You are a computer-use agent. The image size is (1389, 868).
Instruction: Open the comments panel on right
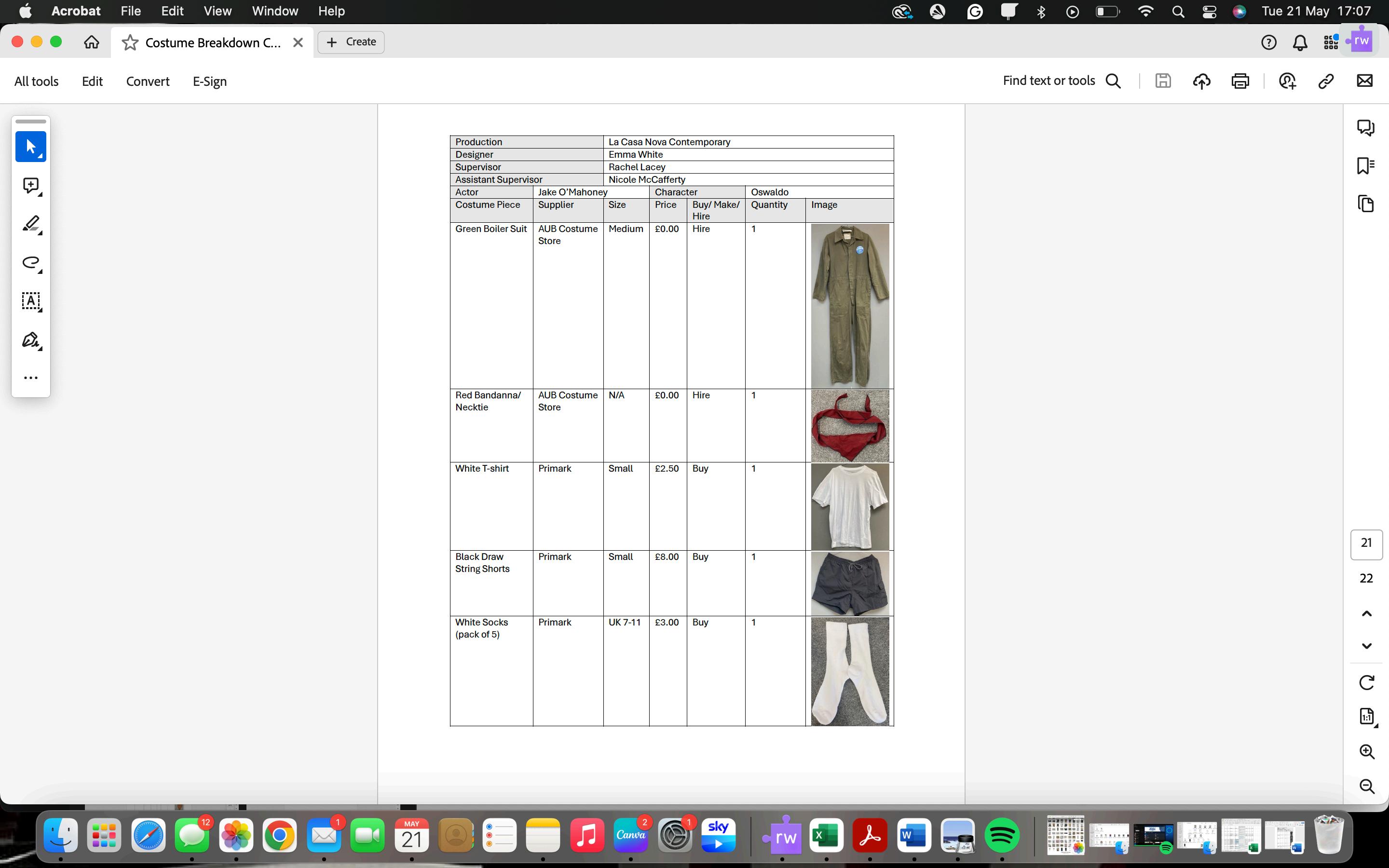click(x=1365, y=127)
